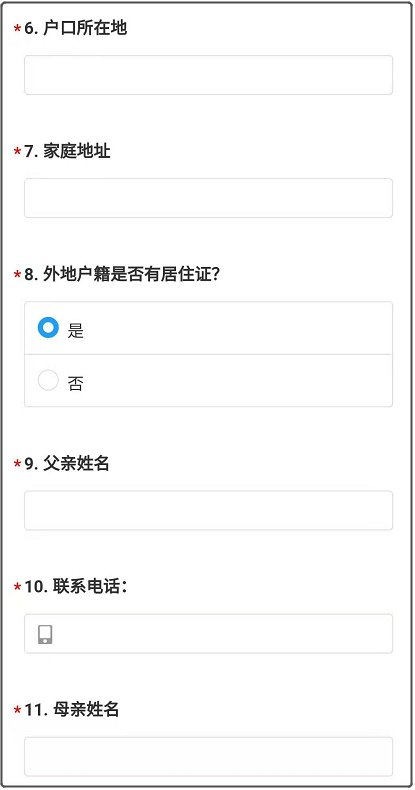Click the red asterisk beside 家庭地址
This screenshot has height=790, width=415.
pyautogui.click(x=17, y=151)
